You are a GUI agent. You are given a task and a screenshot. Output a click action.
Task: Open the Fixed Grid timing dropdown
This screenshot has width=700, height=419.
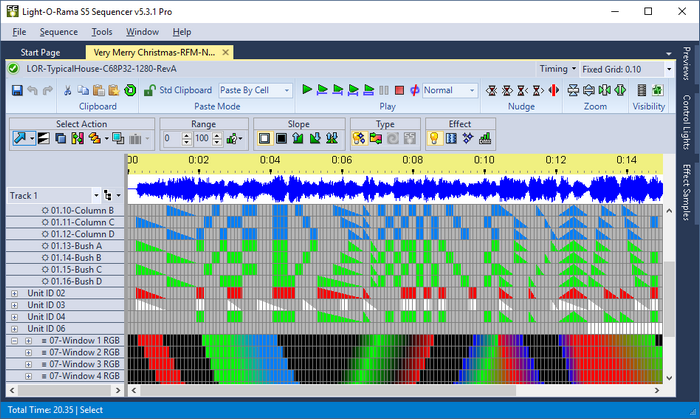coord(668,69)
